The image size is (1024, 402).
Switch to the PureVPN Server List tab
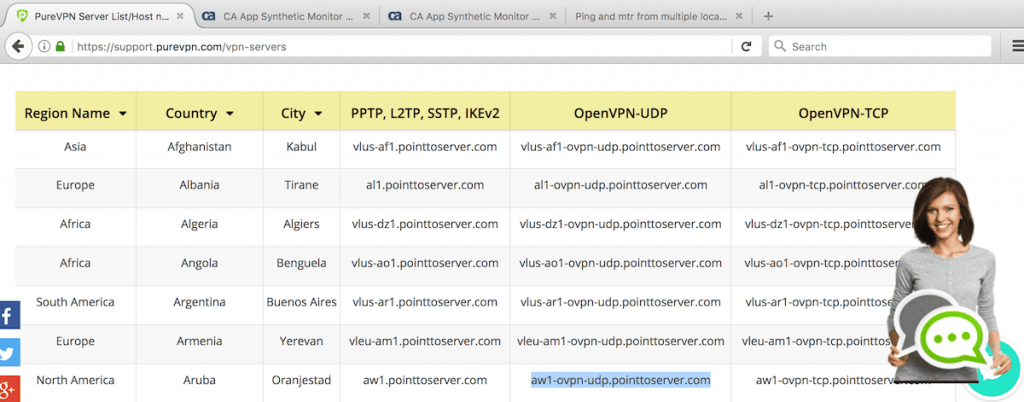[x=98, y=16]
